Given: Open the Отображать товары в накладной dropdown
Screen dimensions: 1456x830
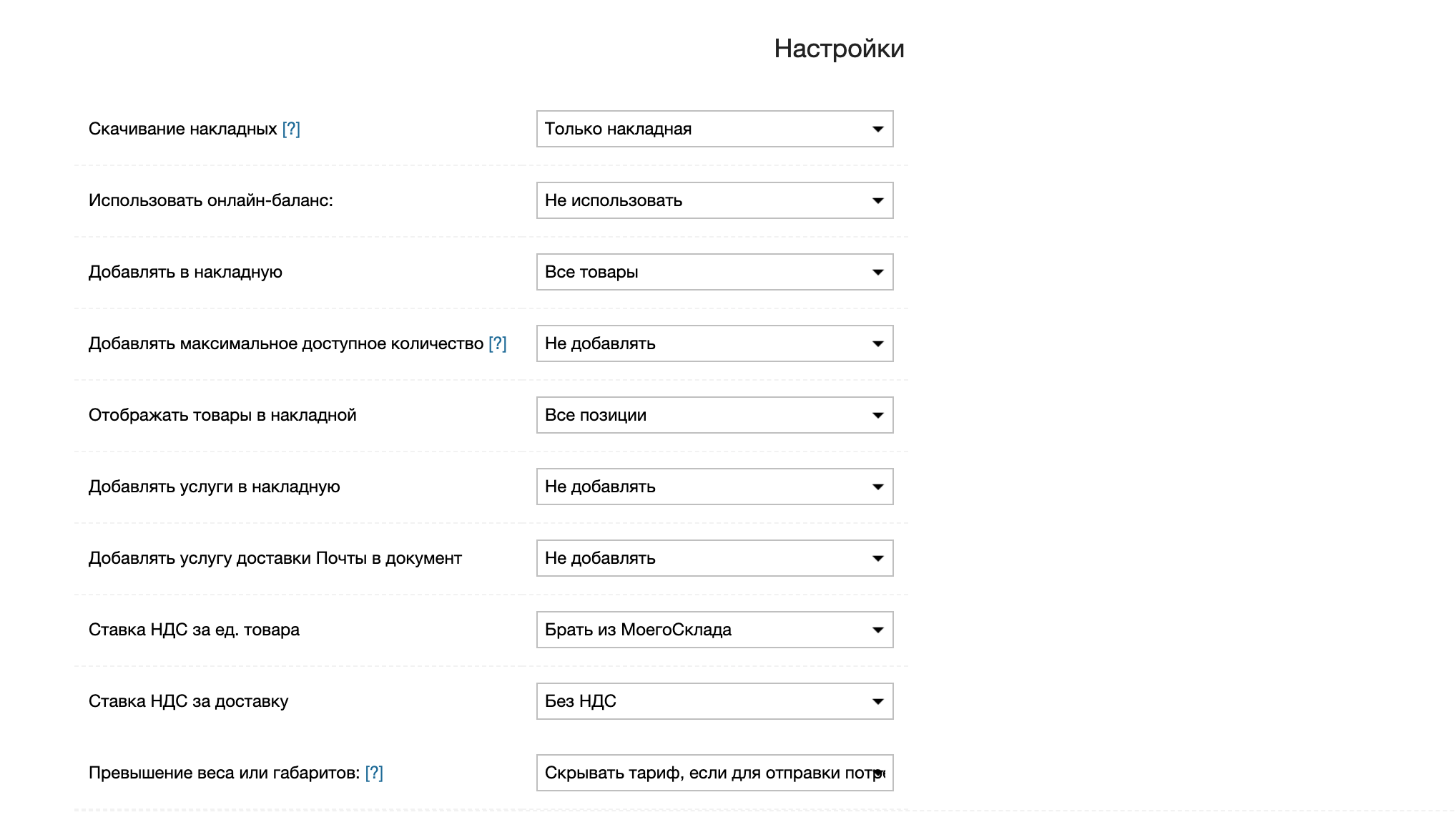Looking at the screenshot, I should [714, 415].
